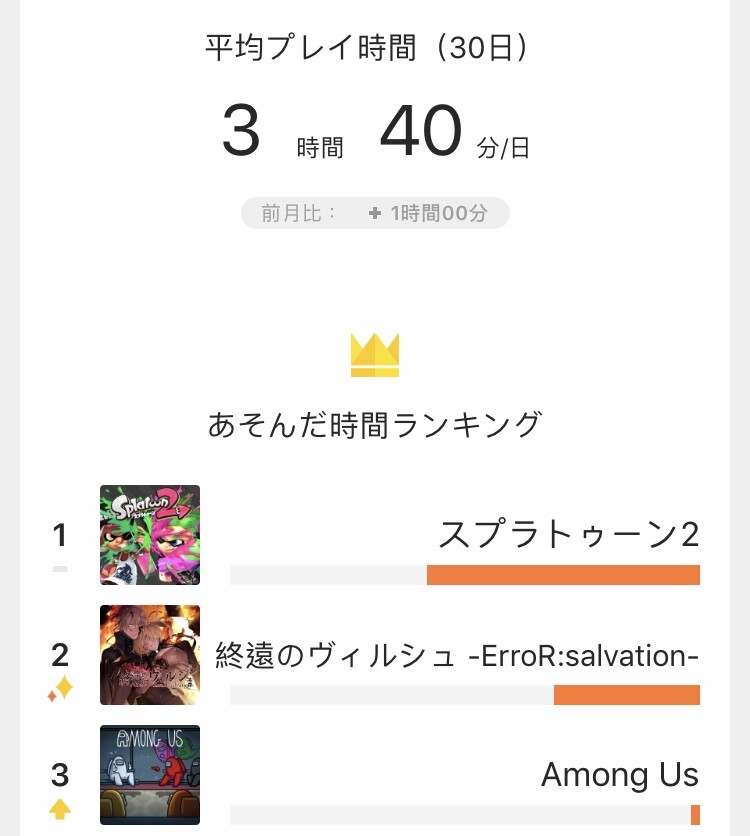The image size is (750, 836).
Task: Click the 前月比 +1時間00分 comparison pill
Action: [375, 213]
